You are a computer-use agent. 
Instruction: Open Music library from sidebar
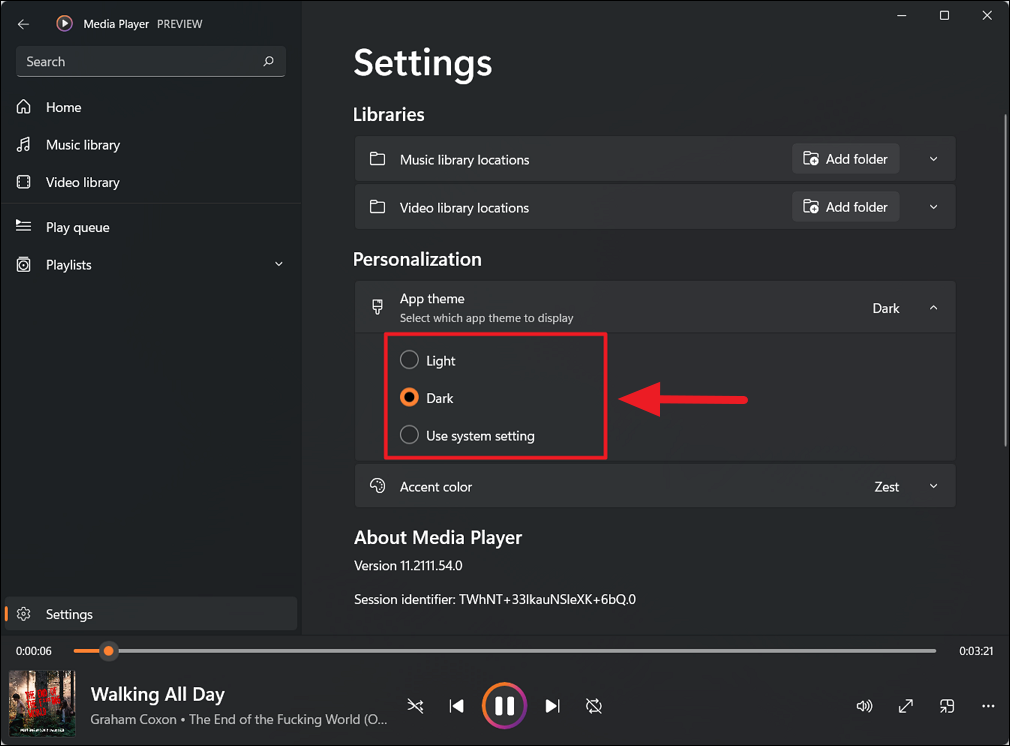(150, 145)
